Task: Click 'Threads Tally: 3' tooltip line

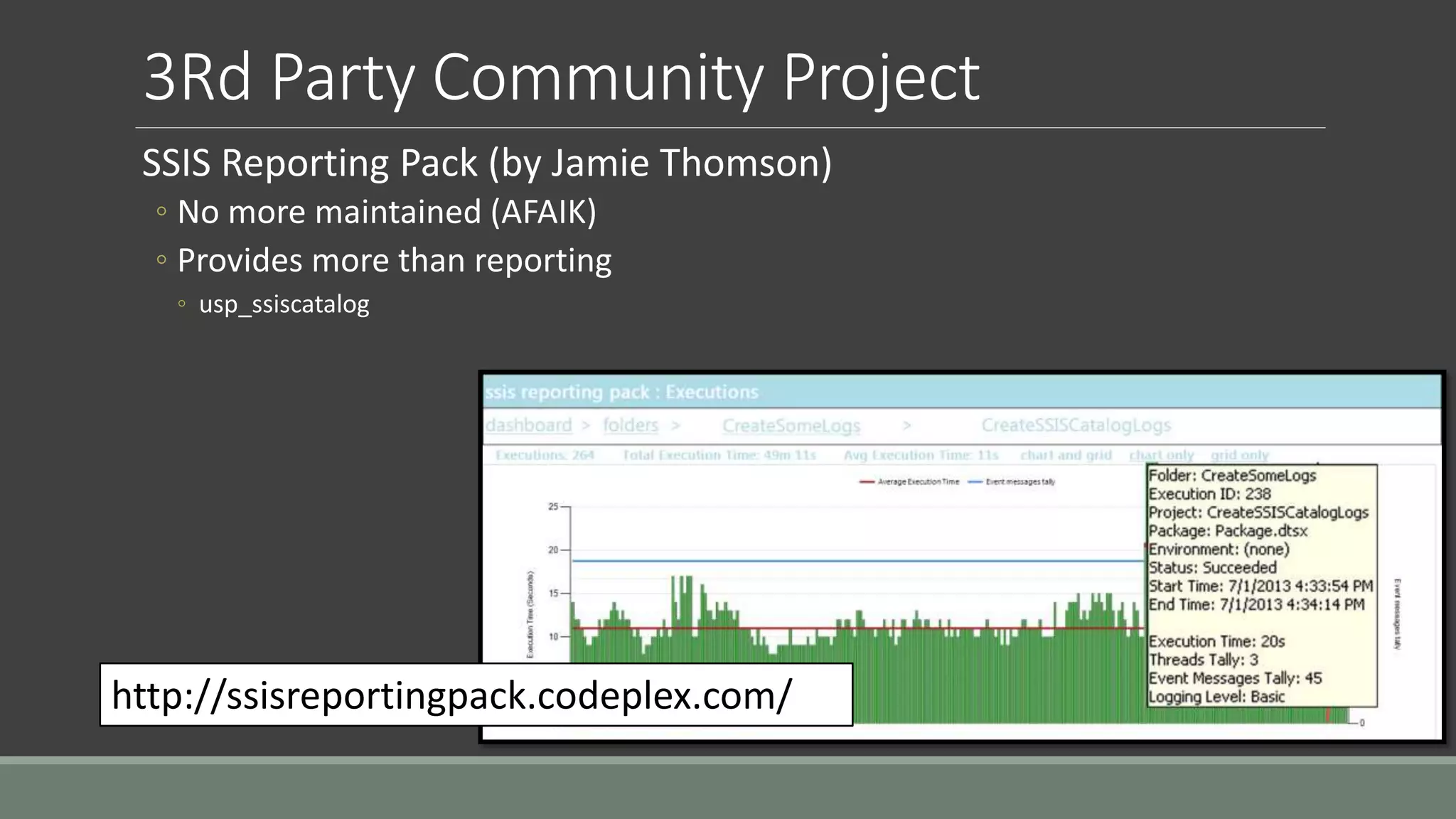Action: [x=1203, y=660]
